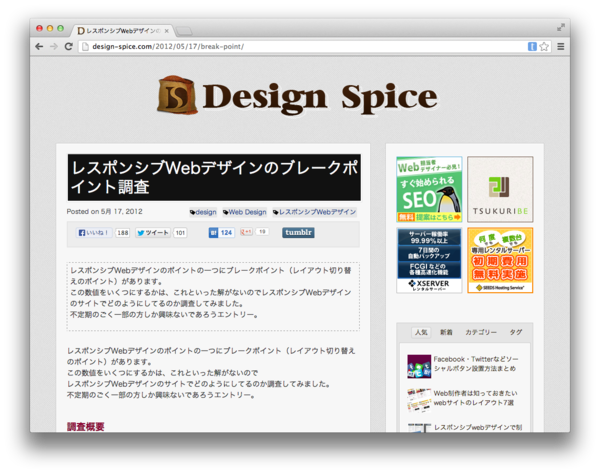Click the Facebook いいね! button
The height and width of the screenshot is (474, 600).
point(94,233)
